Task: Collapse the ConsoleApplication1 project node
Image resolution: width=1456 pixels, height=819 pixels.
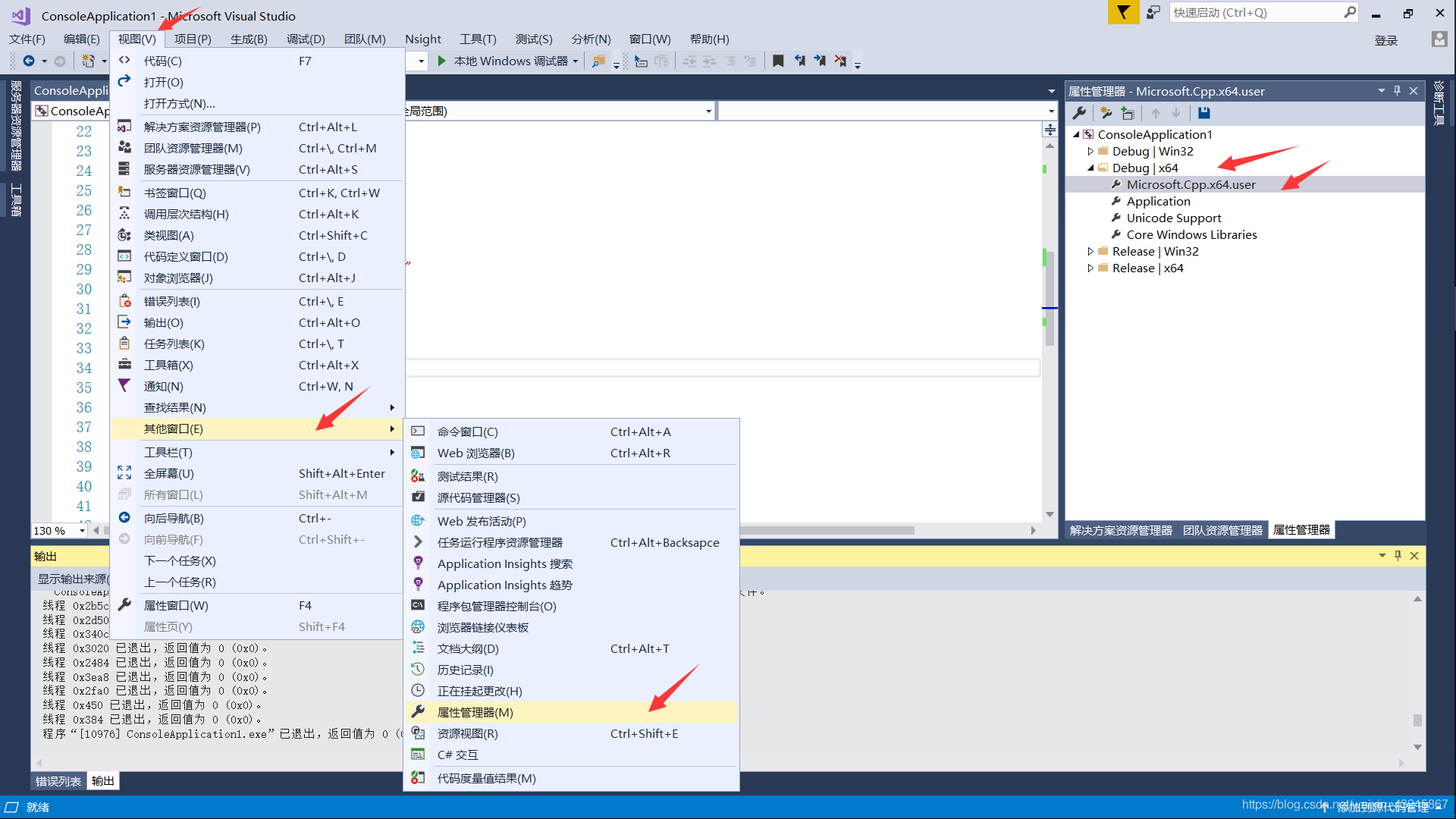Action: [x=1076, y=135]
